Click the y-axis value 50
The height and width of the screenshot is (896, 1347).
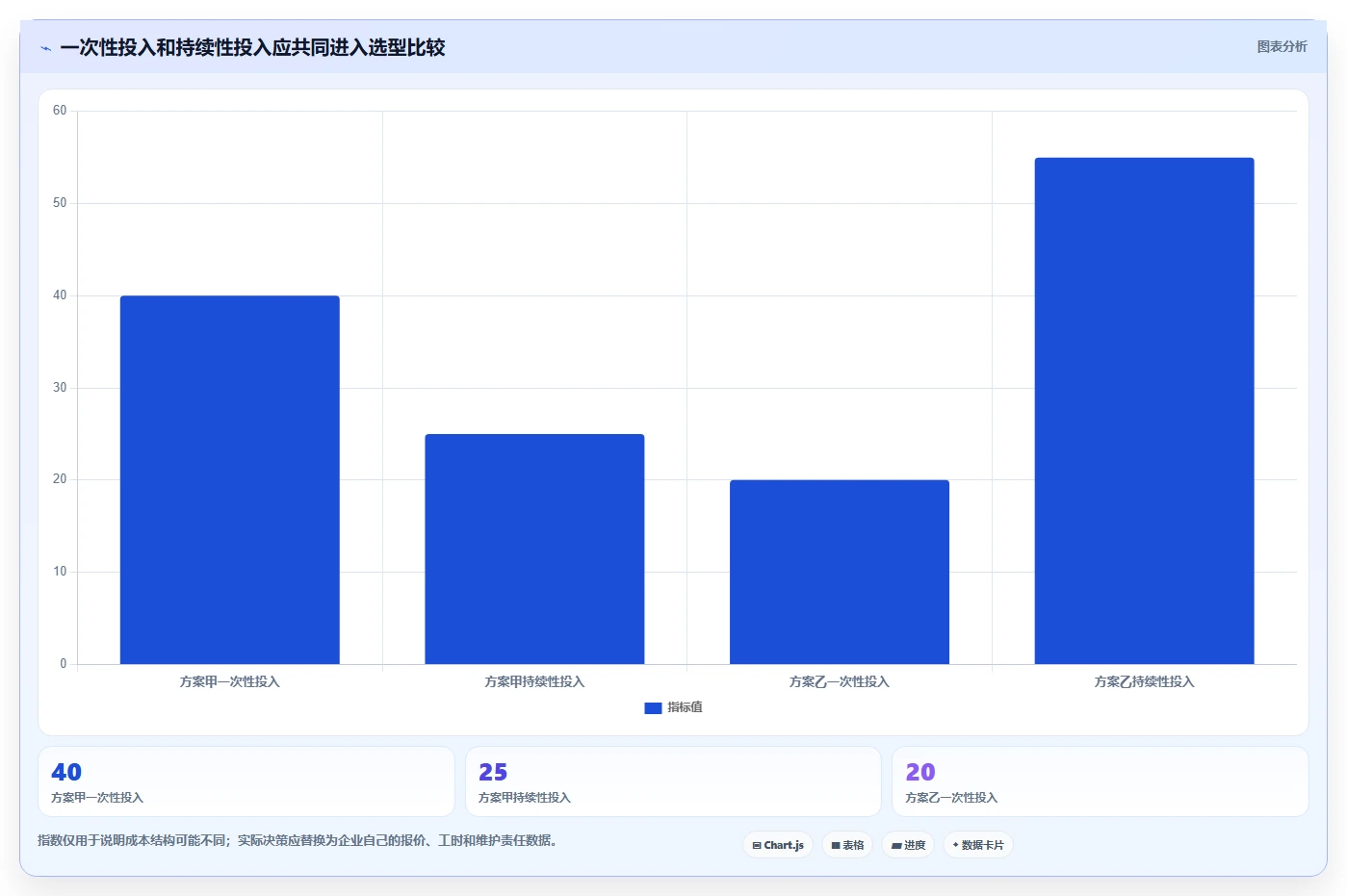60,203
